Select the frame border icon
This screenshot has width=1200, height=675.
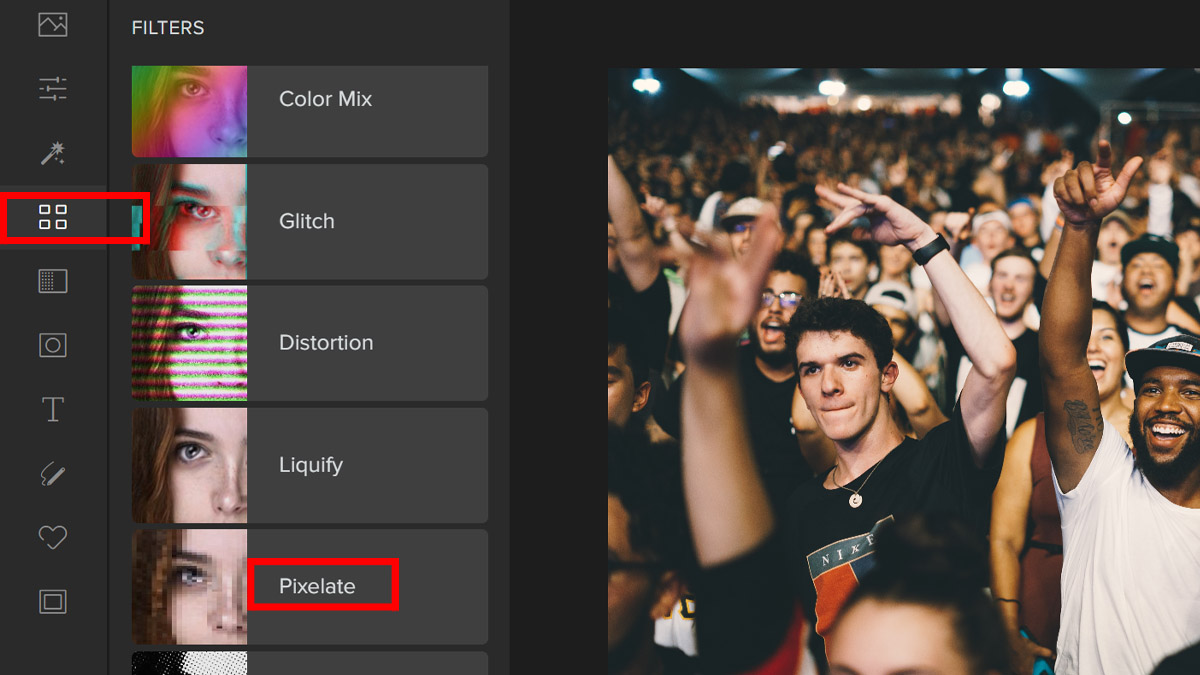[x=53, y=601]
